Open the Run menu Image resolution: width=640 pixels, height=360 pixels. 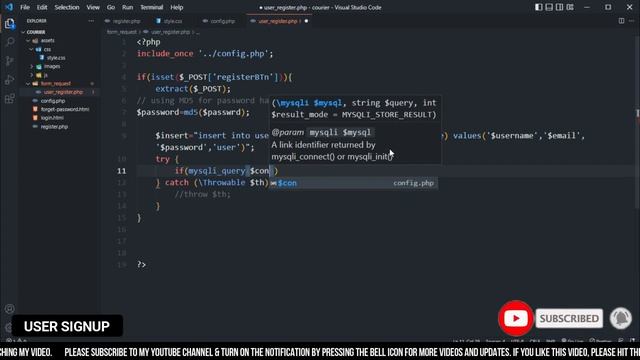click(x=128, y=7)
